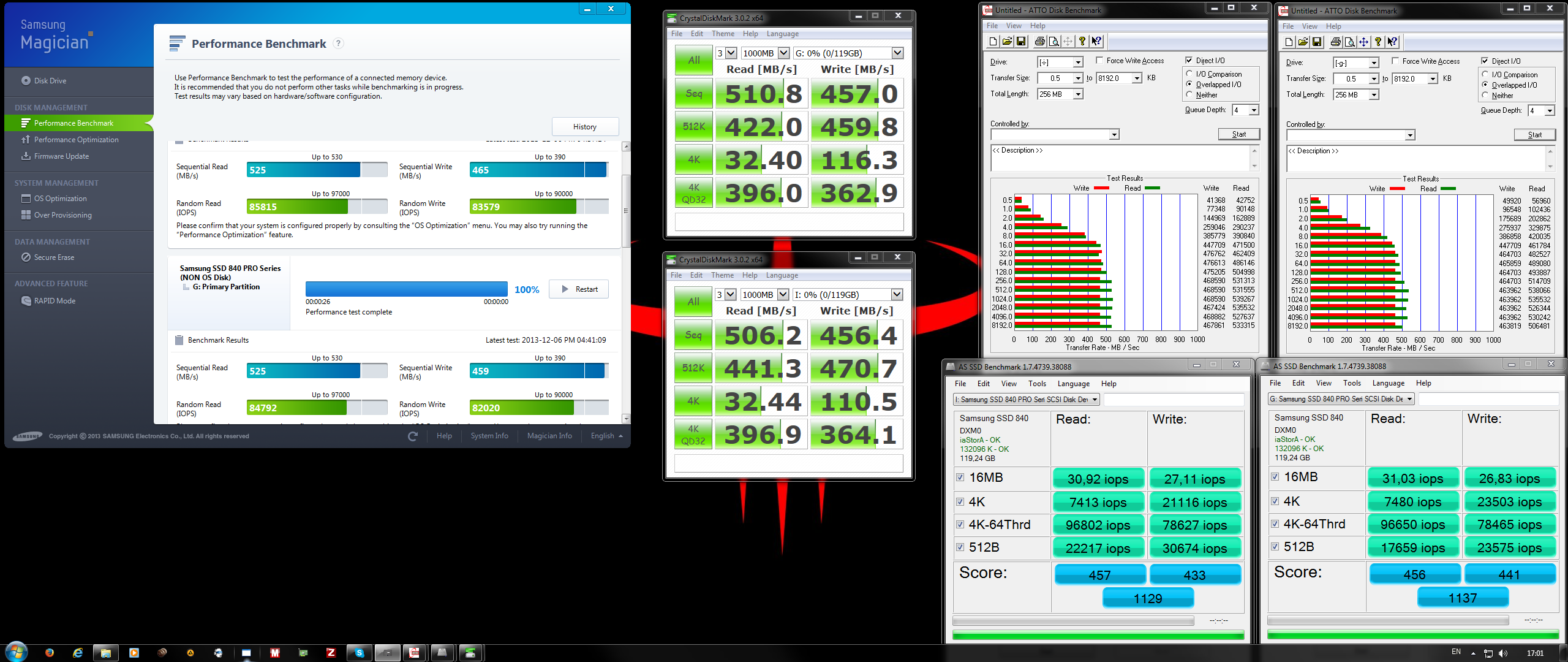Click context help pointer icon in left ATTO

click(1096, 41)
